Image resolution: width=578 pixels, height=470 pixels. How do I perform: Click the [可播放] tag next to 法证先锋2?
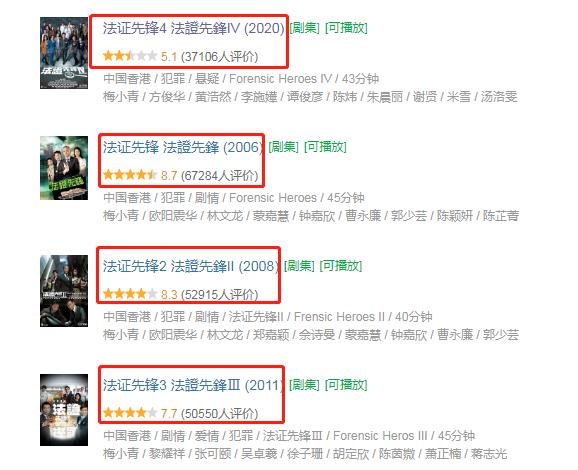(x=341, y=266)
